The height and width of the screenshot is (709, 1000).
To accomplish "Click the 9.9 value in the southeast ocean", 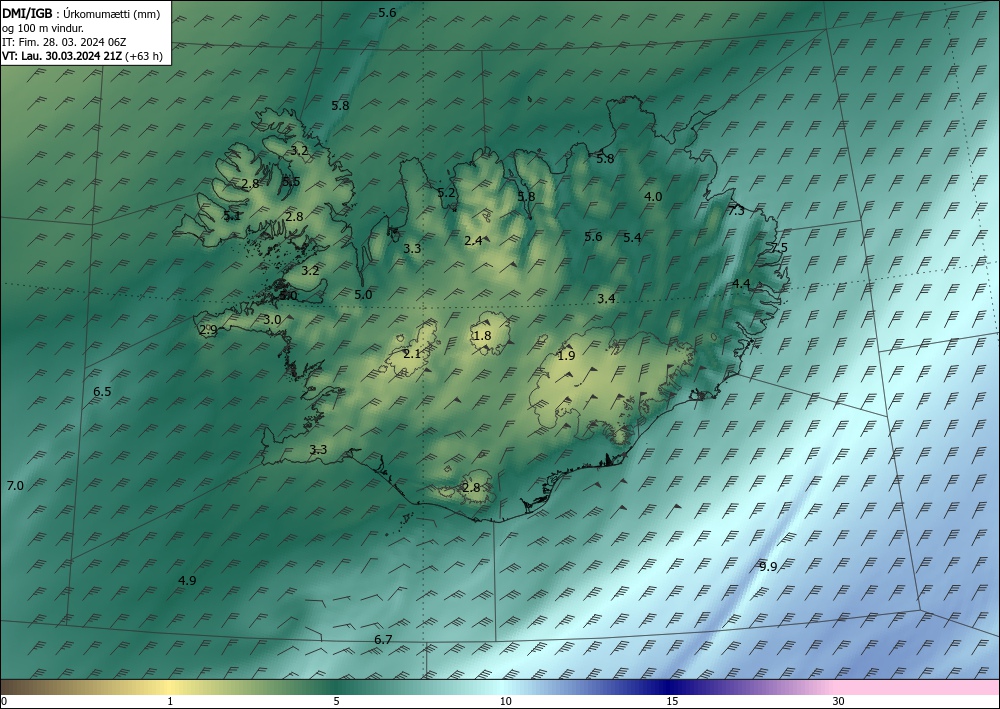I will point(768,566).
